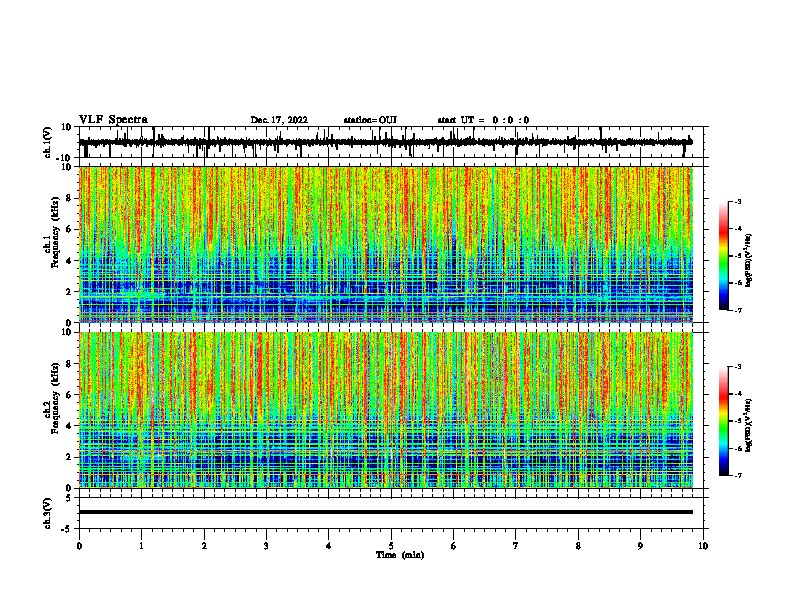Click the time axis tick label '6'
The width and height of the screenshot is (792, 612).
tap(454, 546)
